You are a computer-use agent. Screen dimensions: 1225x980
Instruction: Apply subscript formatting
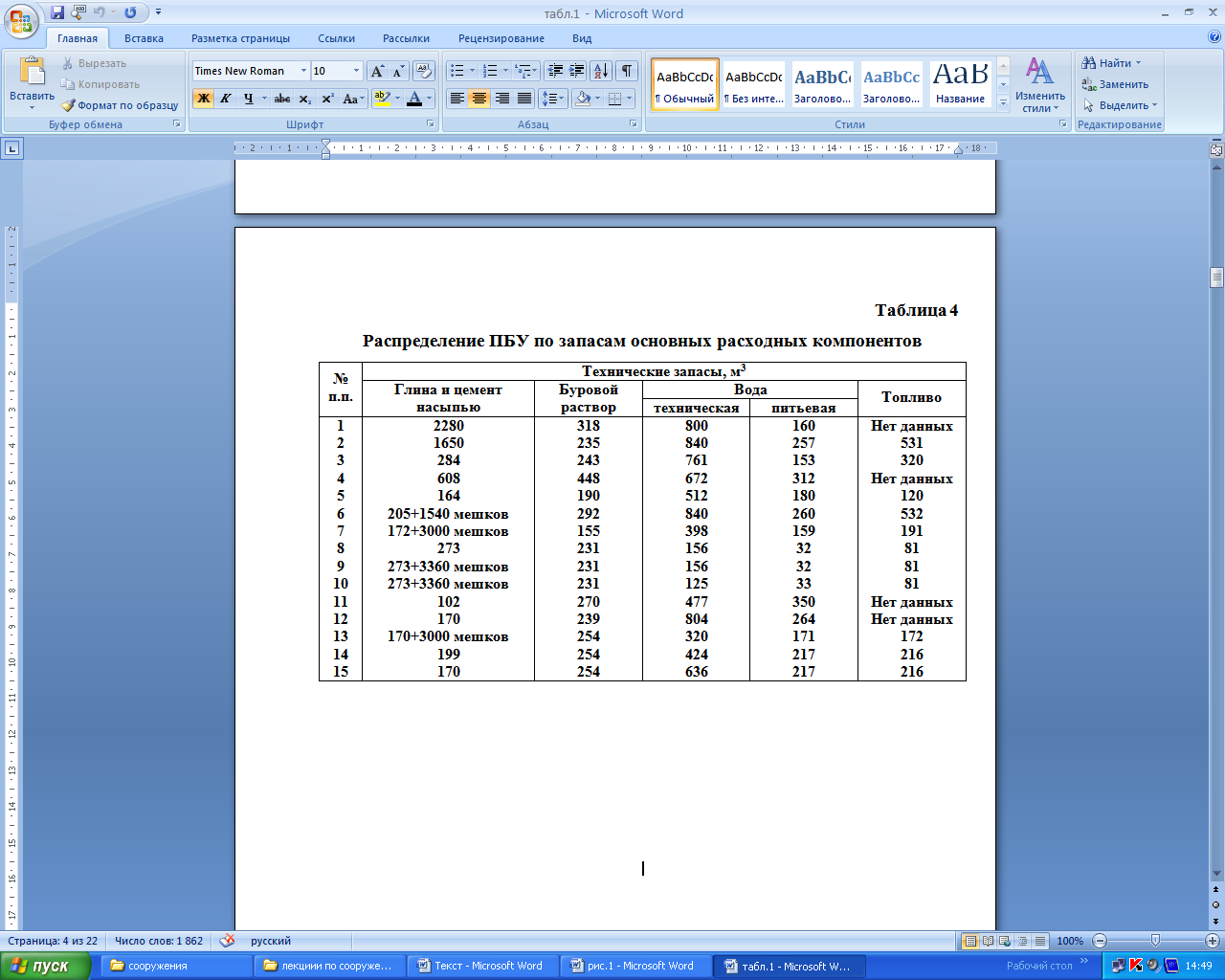pos(304,99)
